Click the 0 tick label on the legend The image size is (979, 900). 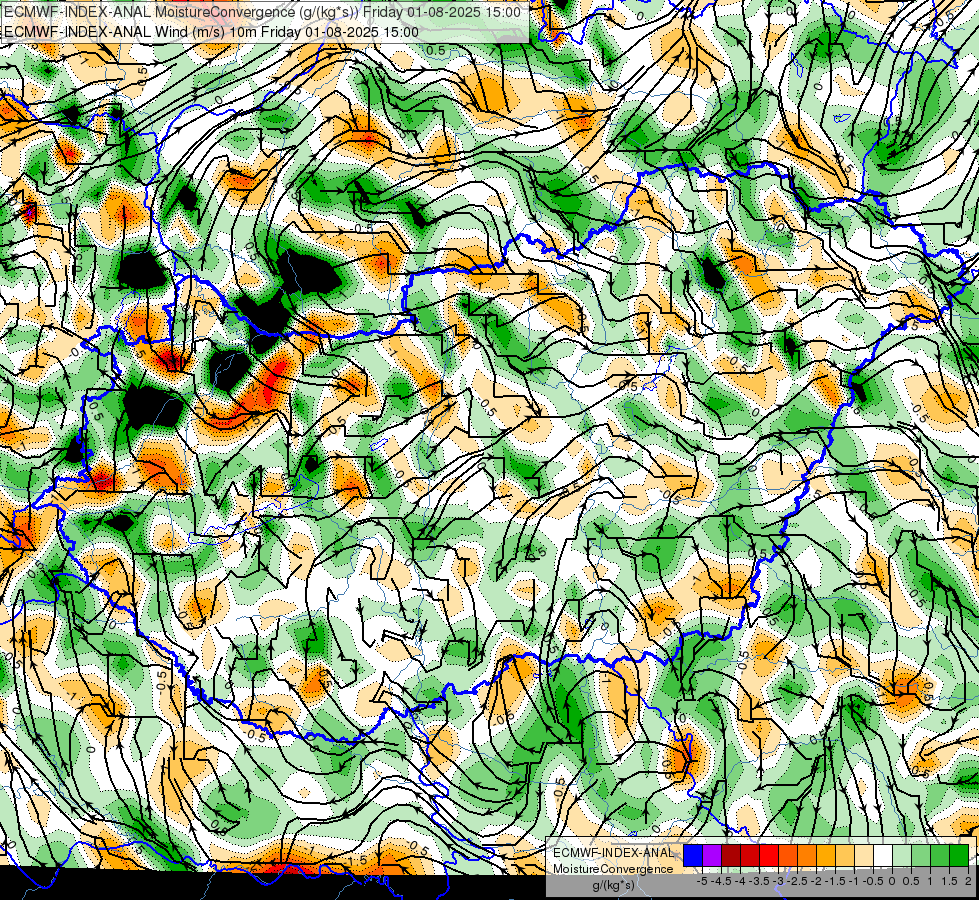pyautogui.click(x=892, y=881)
